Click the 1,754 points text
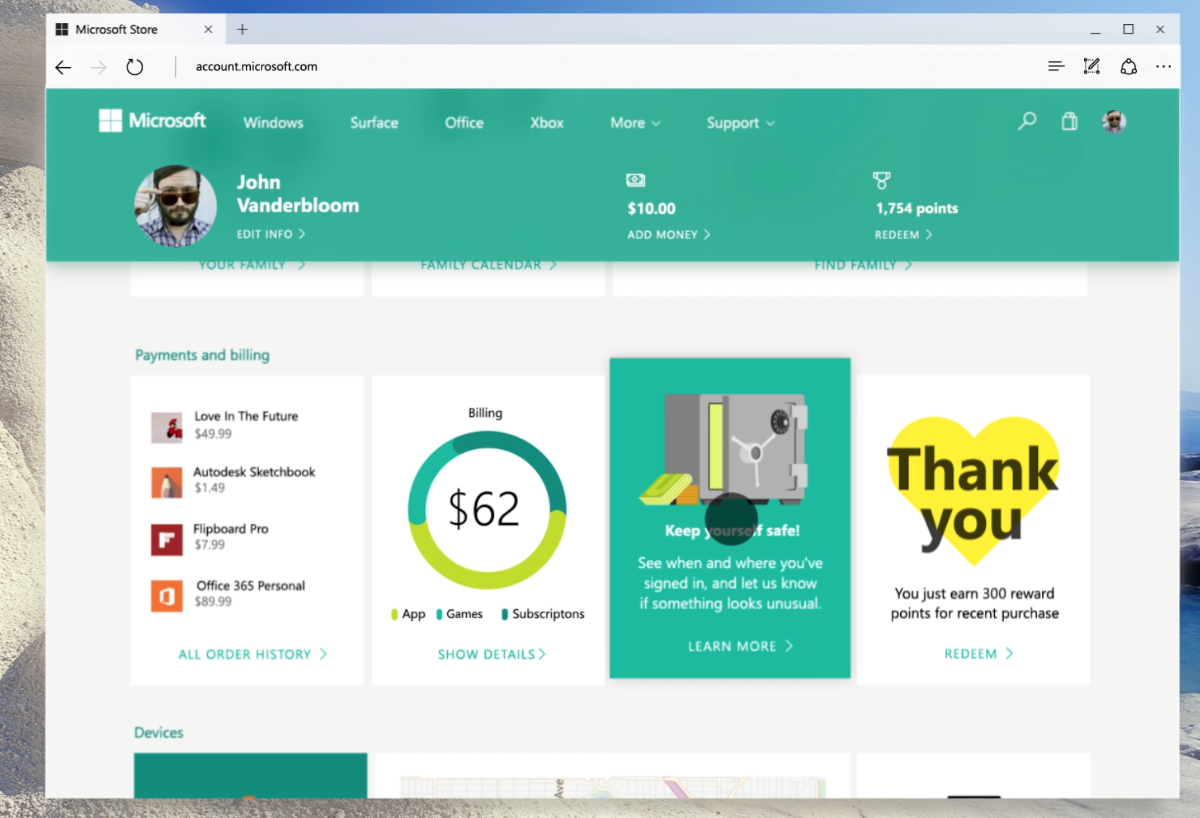This screenshot has width=1200, height=818. click(917, 209)
